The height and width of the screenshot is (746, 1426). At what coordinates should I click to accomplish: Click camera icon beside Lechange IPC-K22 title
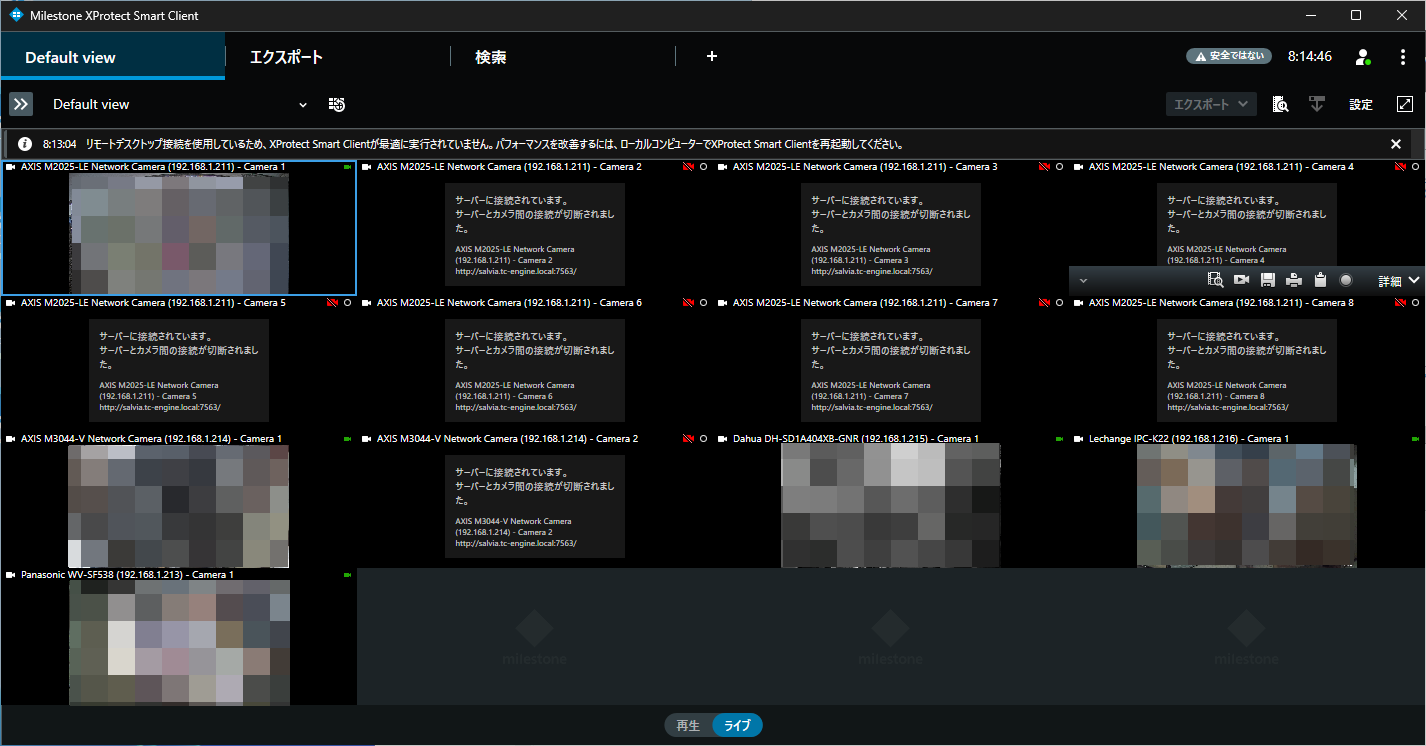[x=1079, y=439]
